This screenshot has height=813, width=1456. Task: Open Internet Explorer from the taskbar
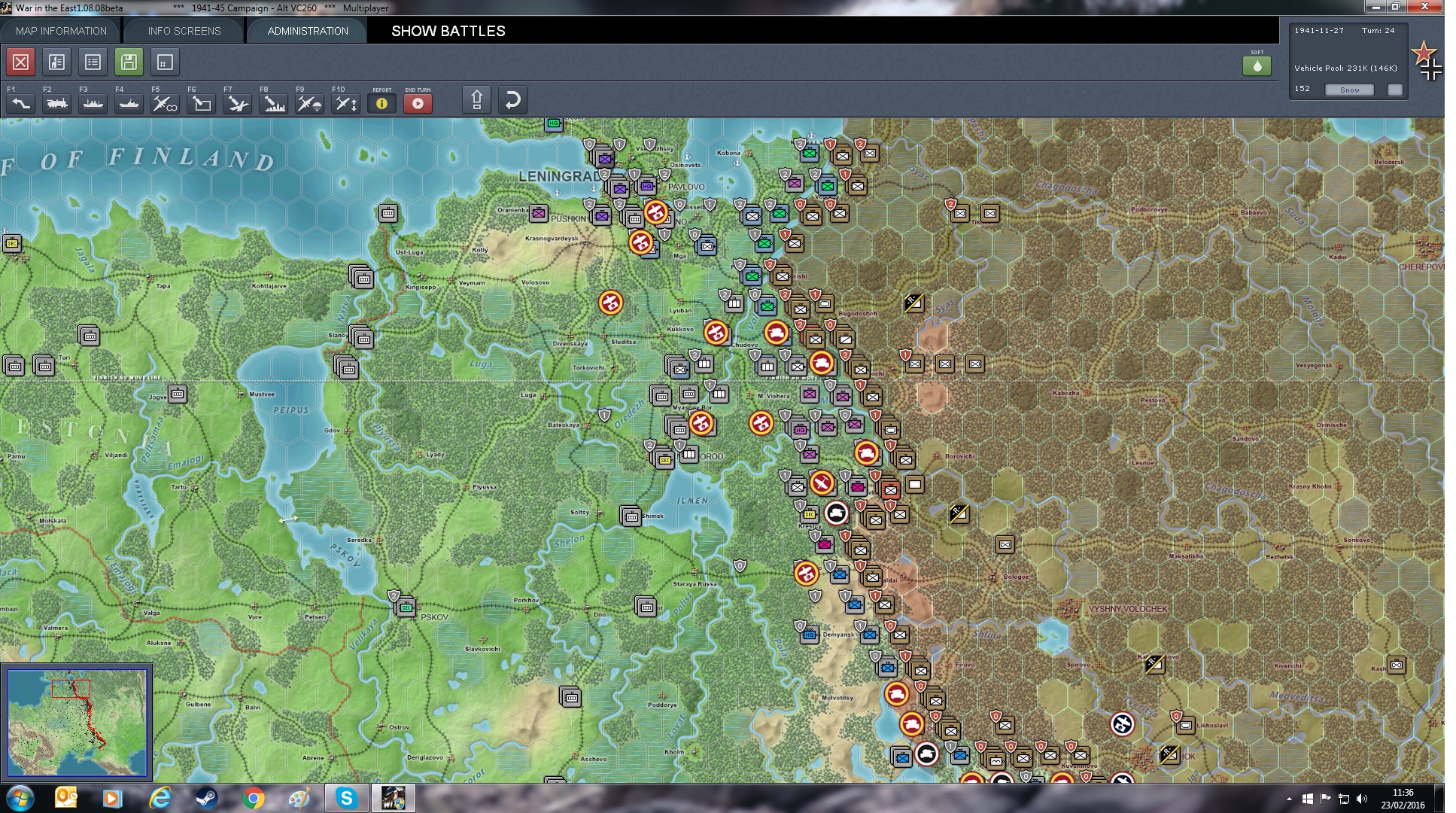[160, 798]
